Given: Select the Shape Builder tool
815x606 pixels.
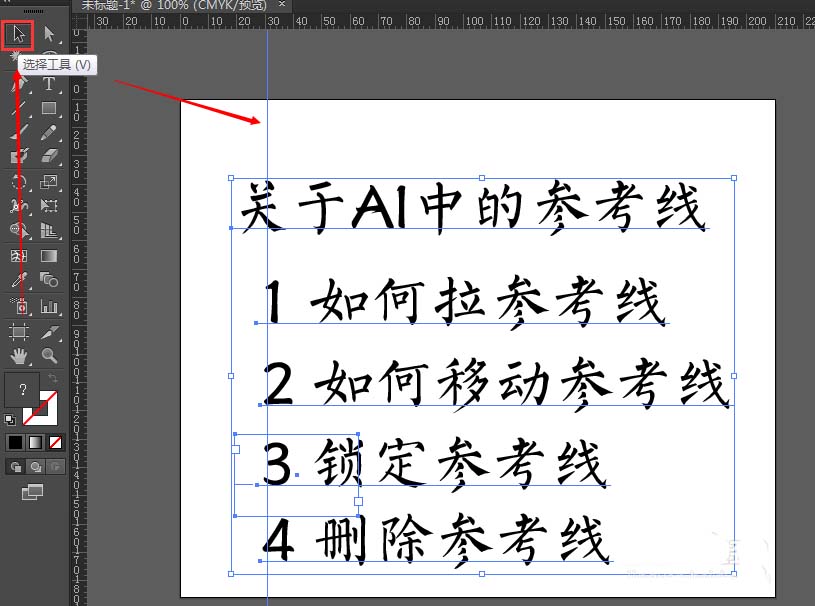Looking at the screenshot, I should (x=19, y=230).
